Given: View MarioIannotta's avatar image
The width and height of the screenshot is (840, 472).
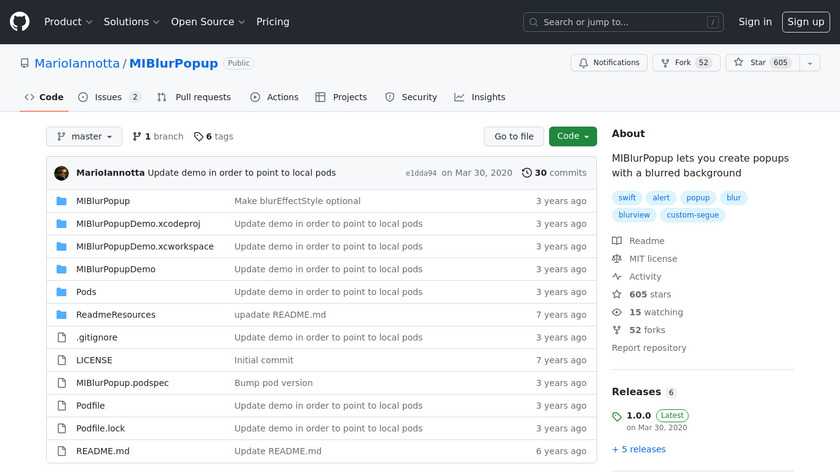Looking at the screenshot, I should (62, 173).
